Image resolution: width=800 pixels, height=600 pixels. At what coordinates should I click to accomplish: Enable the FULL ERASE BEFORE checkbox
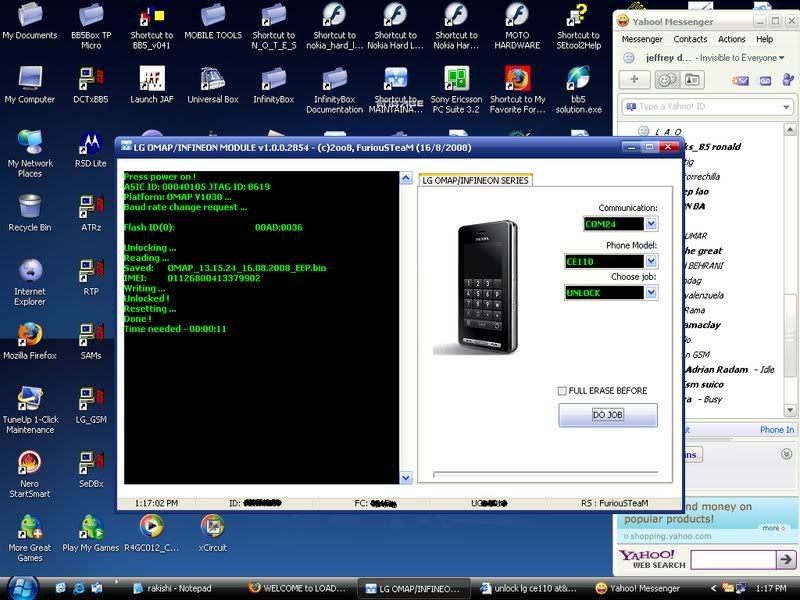click(562, 391)
